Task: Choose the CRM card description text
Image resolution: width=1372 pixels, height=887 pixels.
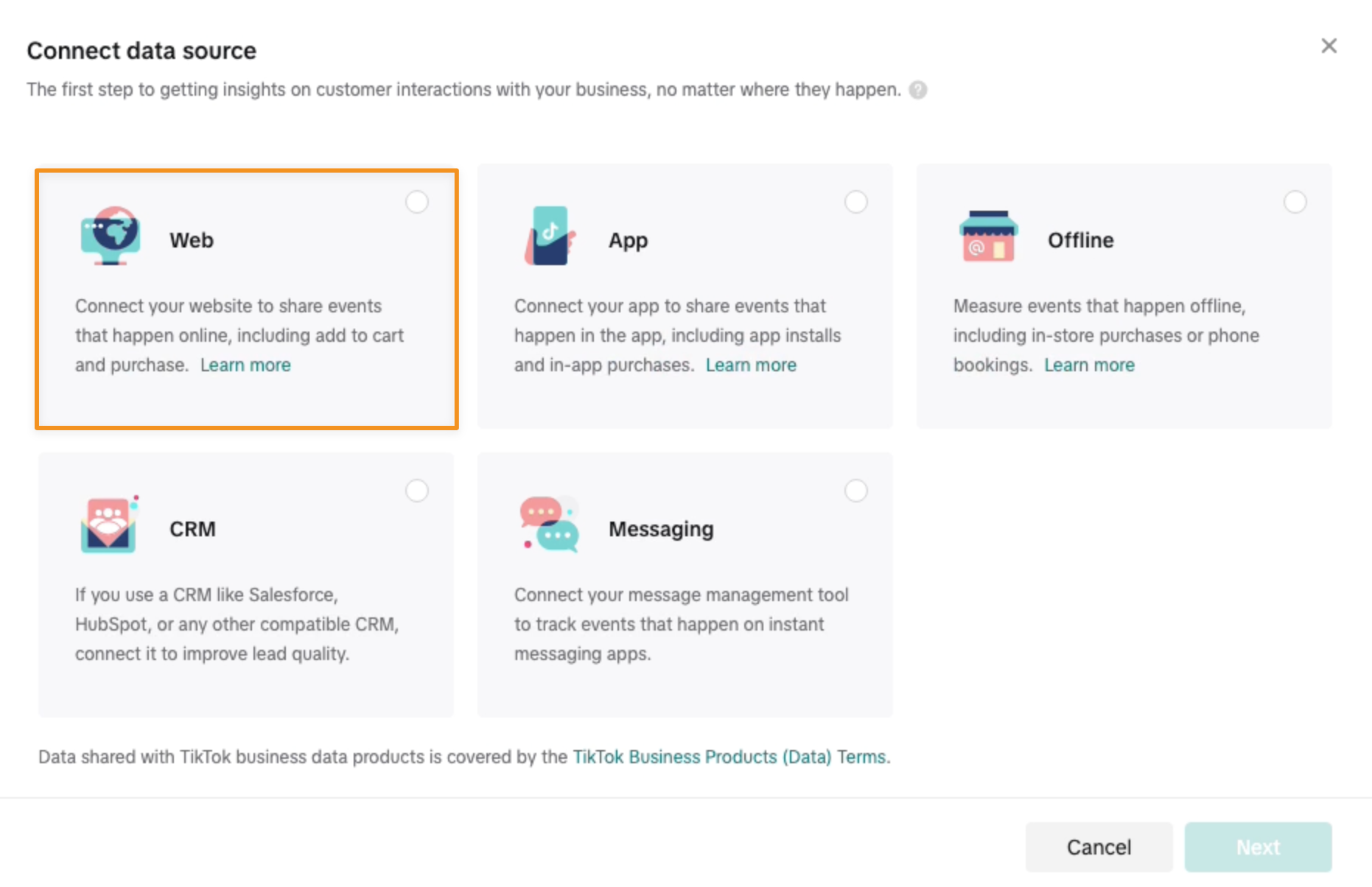Action: [236, 624]
